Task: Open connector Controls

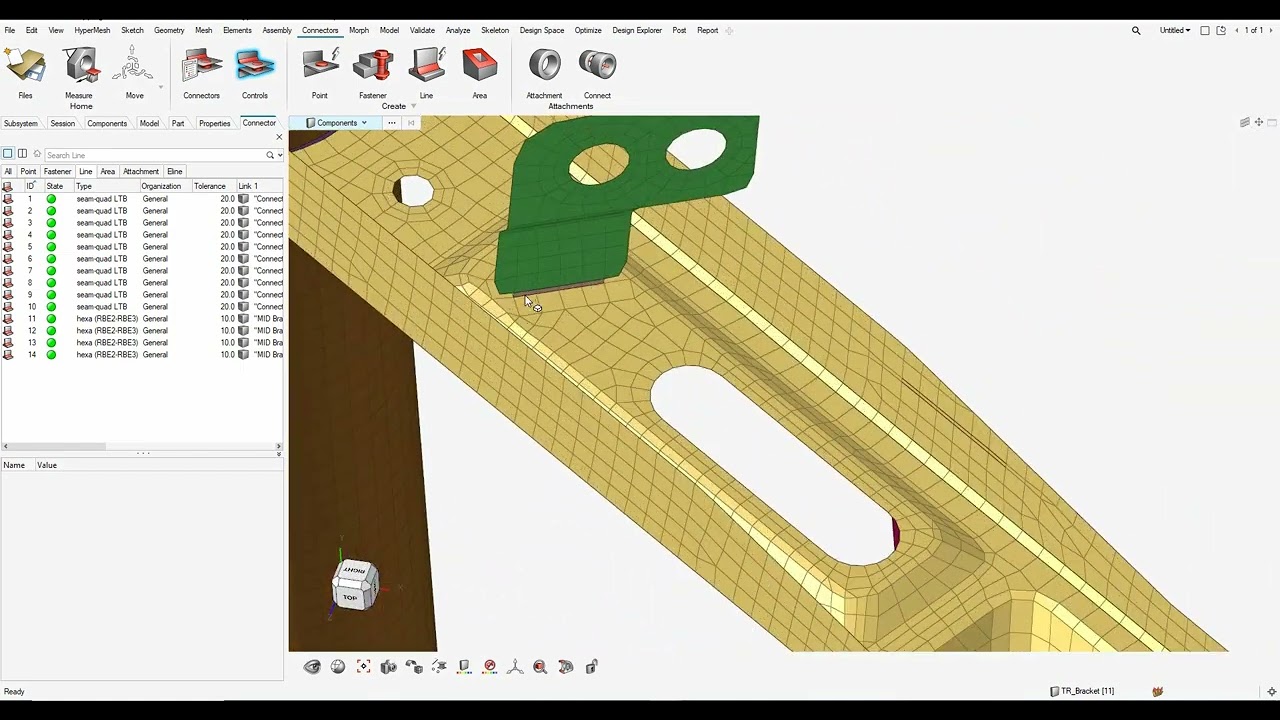Action: (255, 74)
